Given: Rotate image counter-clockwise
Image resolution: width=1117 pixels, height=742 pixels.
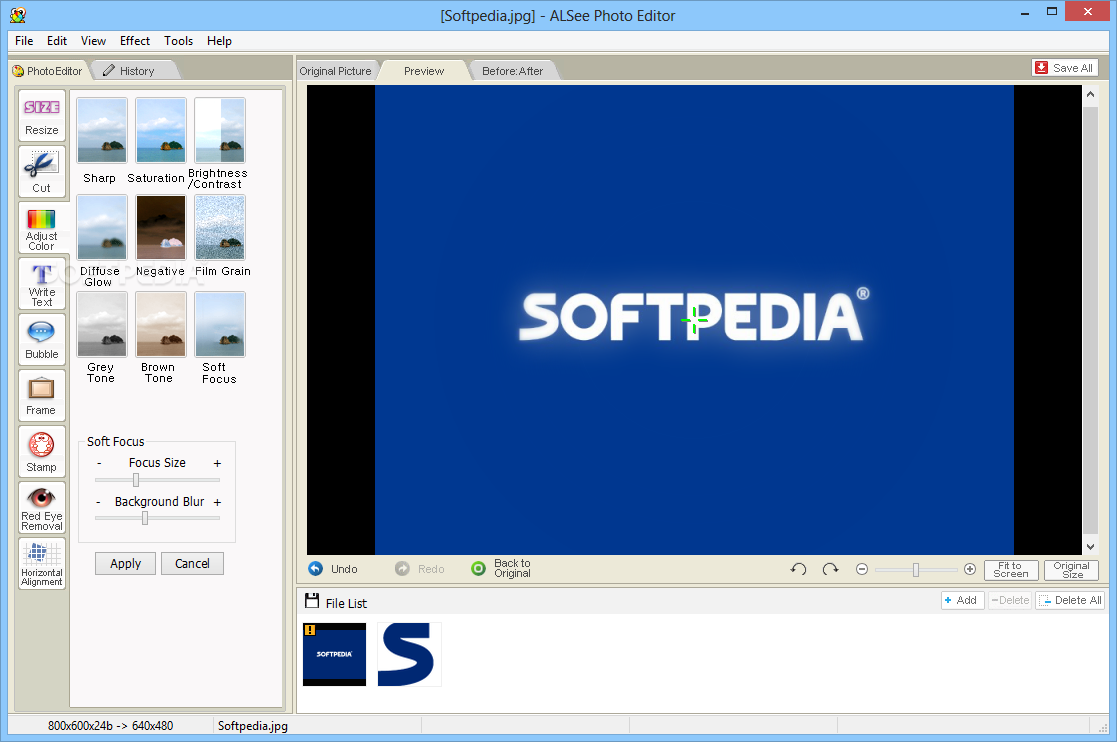Looking at the screenshot, I should (799, 569).
